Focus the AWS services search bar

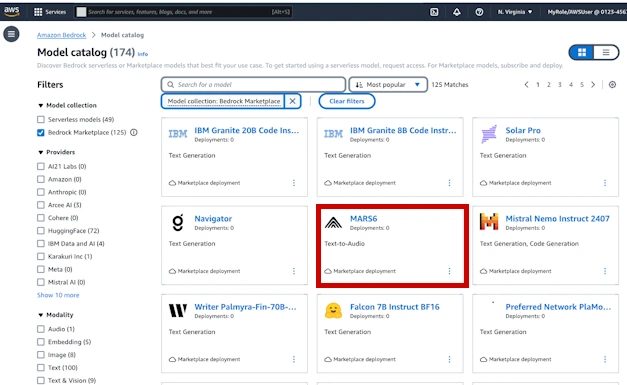[x=184, y=12]
